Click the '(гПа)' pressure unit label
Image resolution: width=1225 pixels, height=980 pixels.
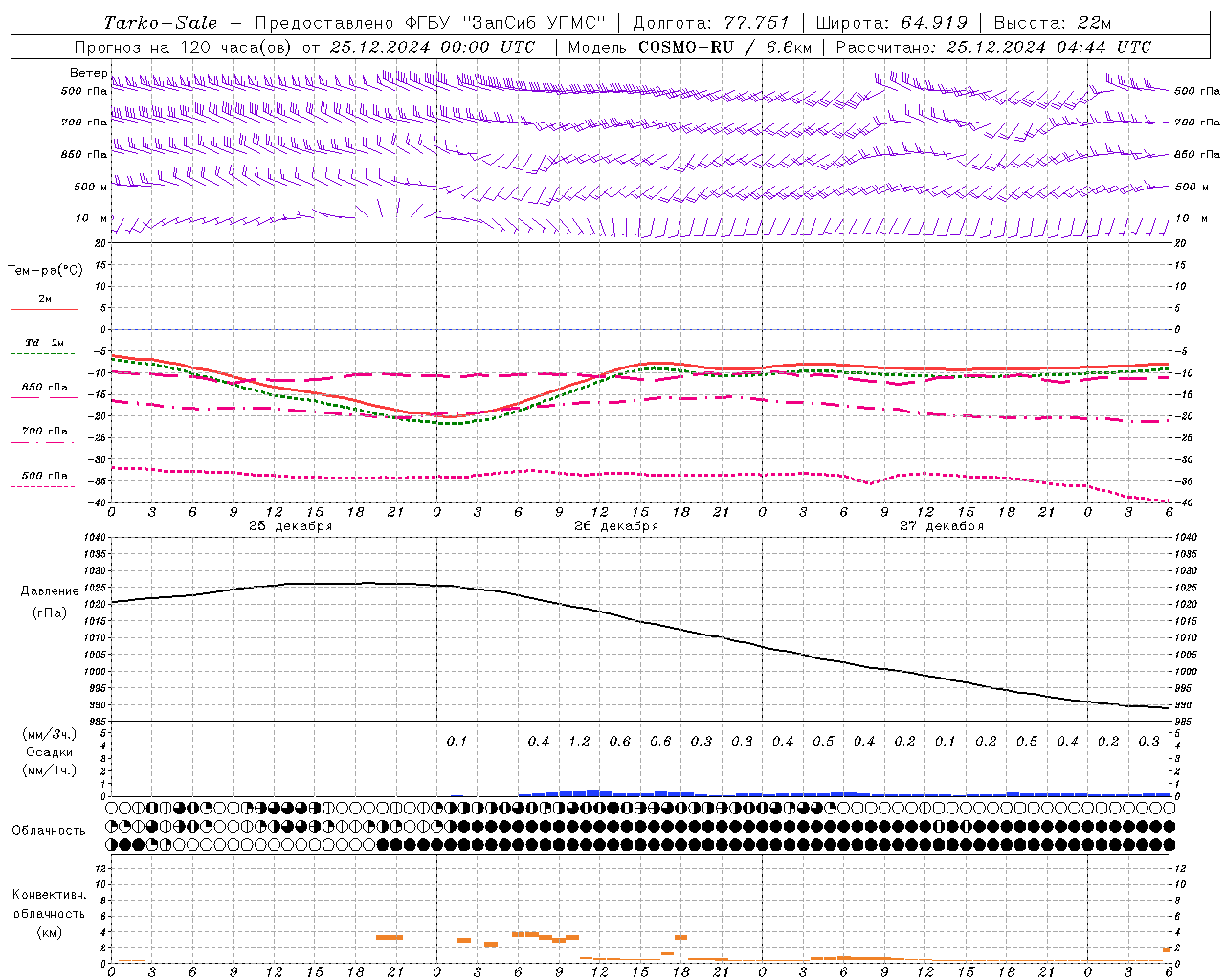coord(50,612)
